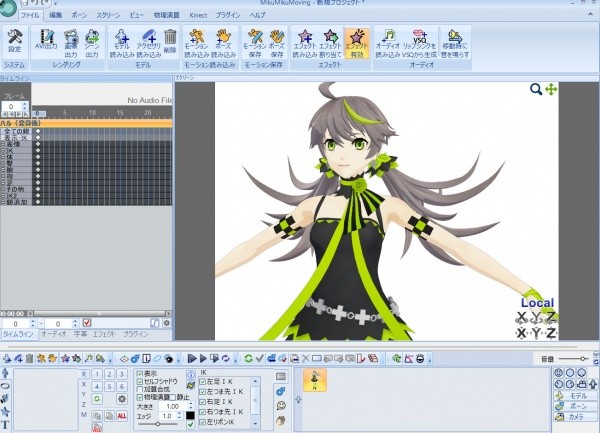
Task: Open the スクリーン ribbon tab
Action: (x=108, y=15)
